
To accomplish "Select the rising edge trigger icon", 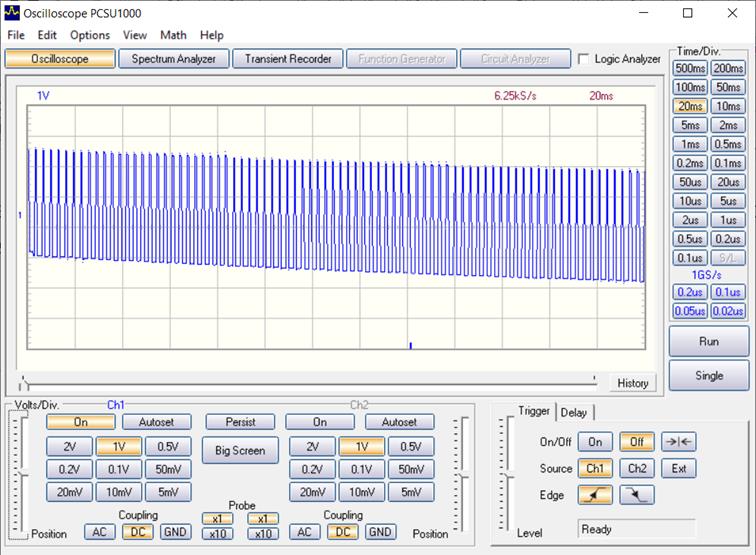I will point(594,494).
